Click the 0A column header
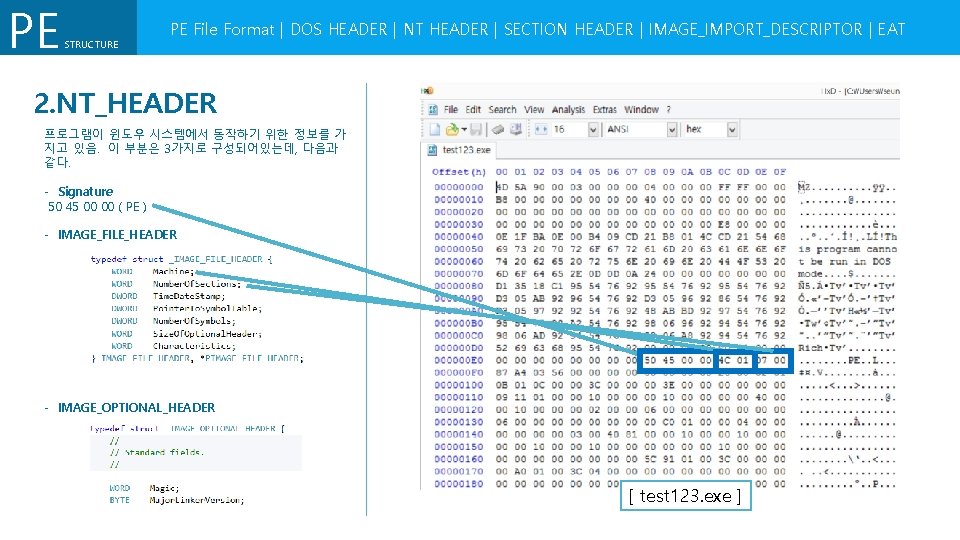Image resolution: width=960 pixels, height=540 pixels. tap(687, 172)
